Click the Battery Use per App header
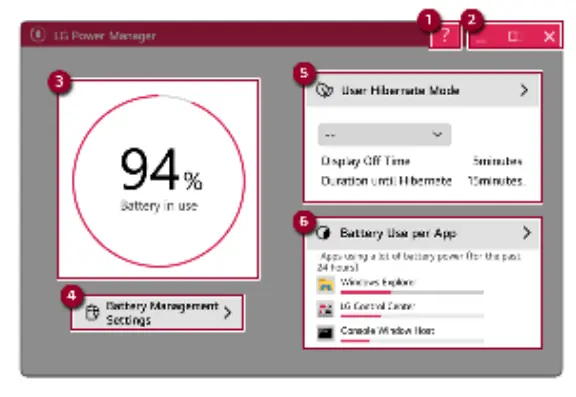The width and height of the screenshot is (576, 397). pyautogui.click(x=422, y=233)
